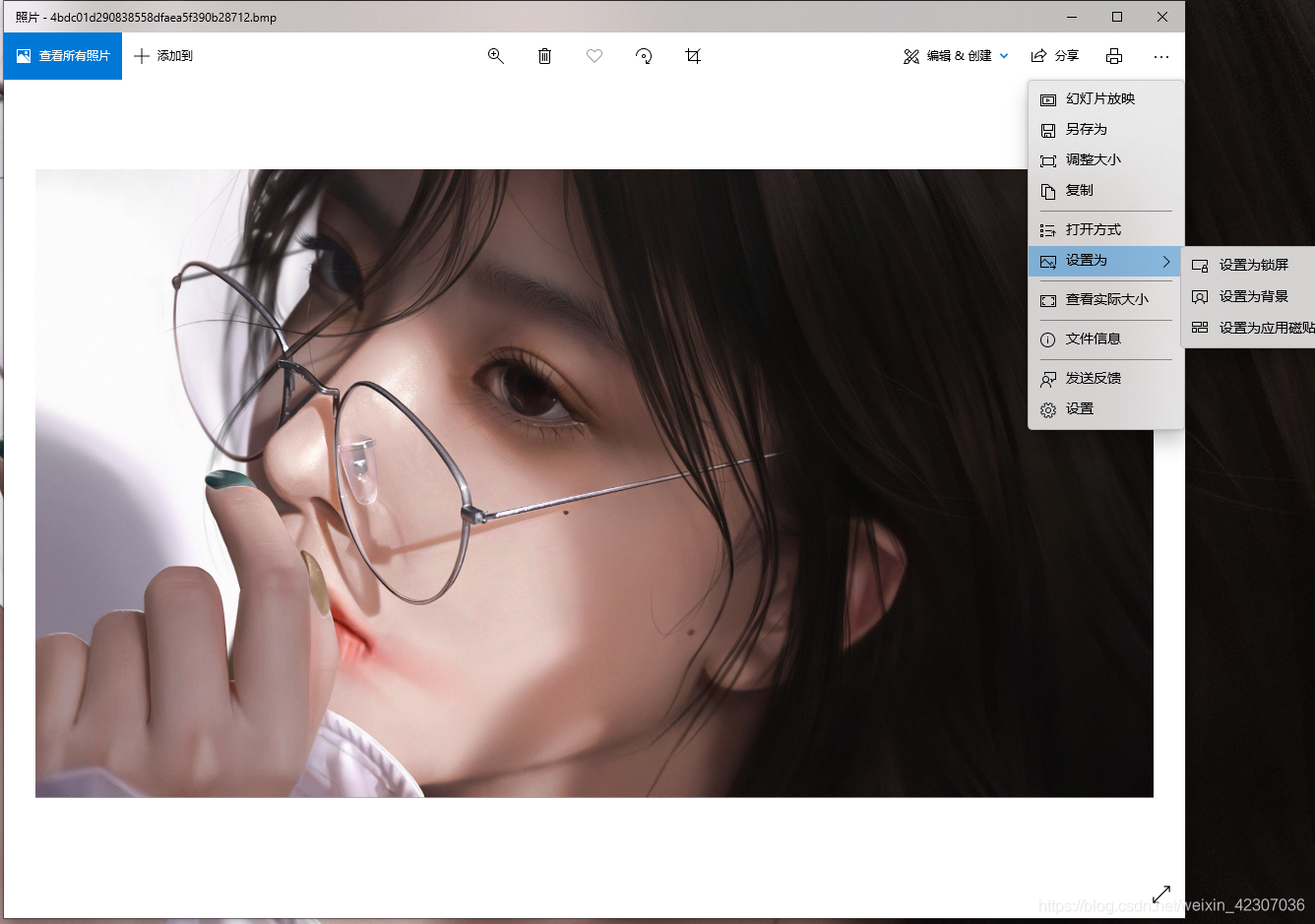This screenshot has width=1315, height=924.
Task: Minimize the Photos window
Action: pyautogui.click(x=1072, y=17)
